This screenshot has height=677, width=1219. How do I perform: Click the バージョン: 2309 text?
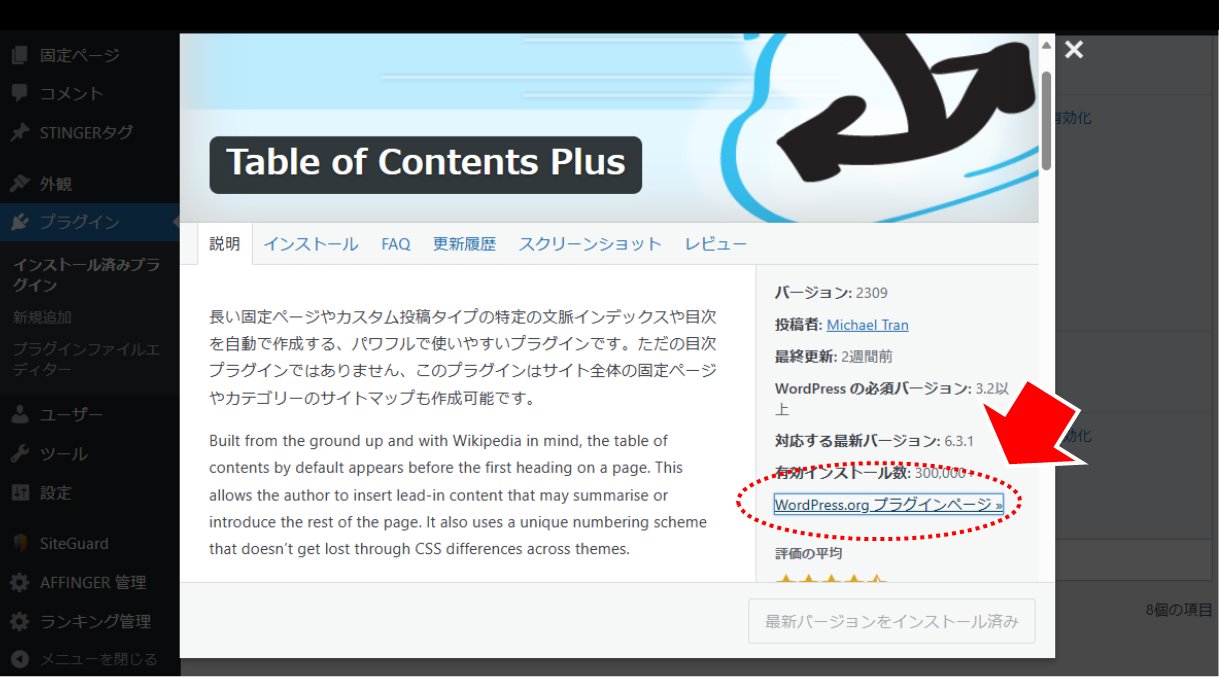tap(831, 293)
